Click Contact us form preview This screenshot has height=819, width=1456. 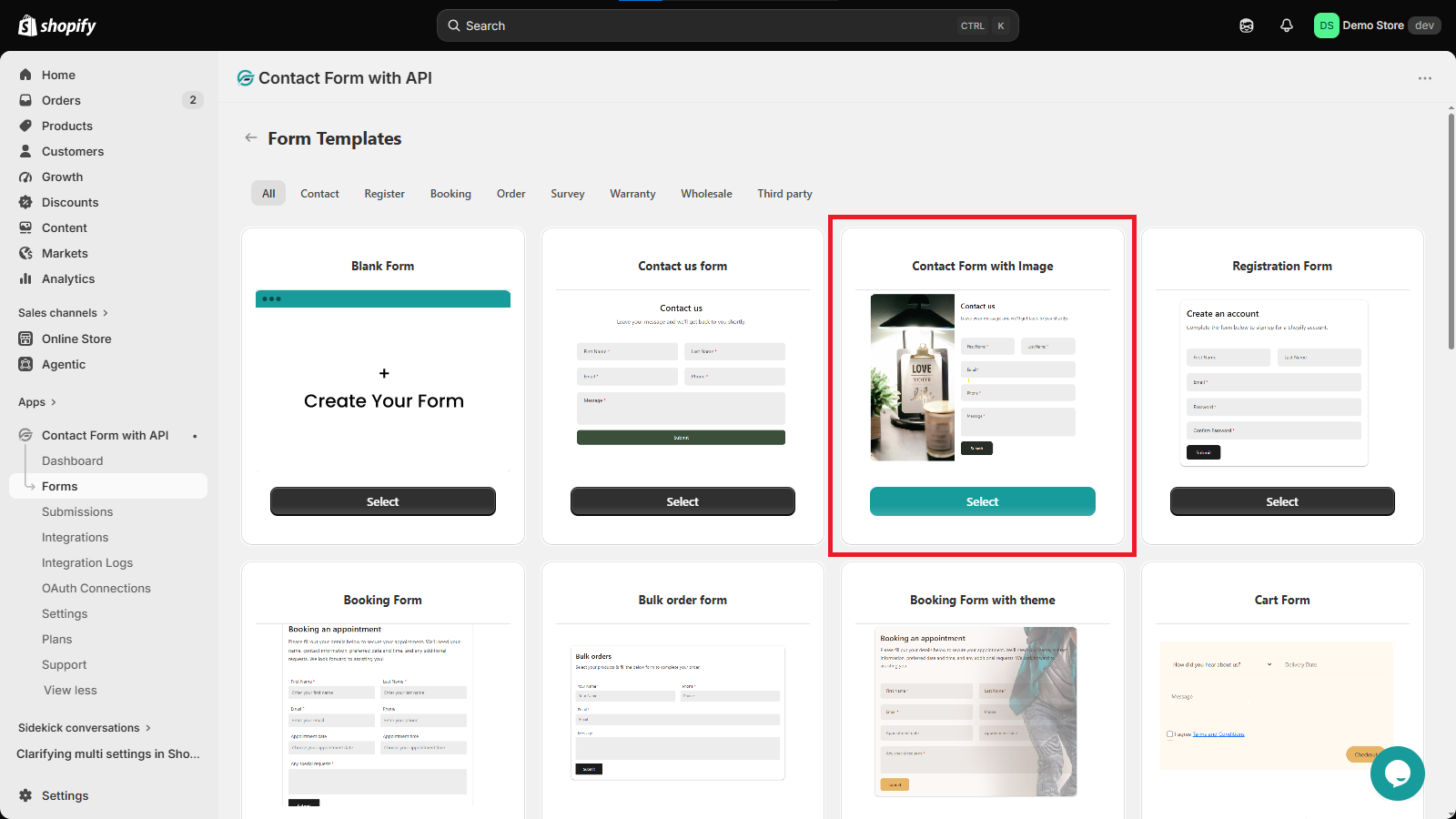tap(682, 373)
